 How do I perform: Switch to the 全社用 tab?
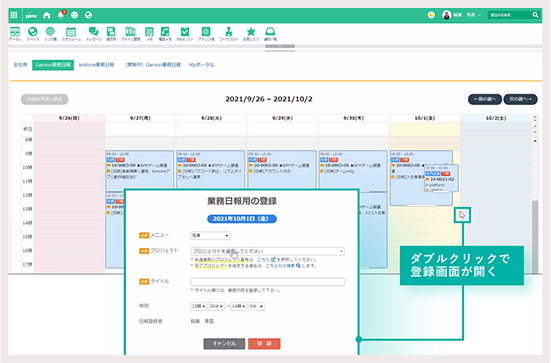(20, 65)
